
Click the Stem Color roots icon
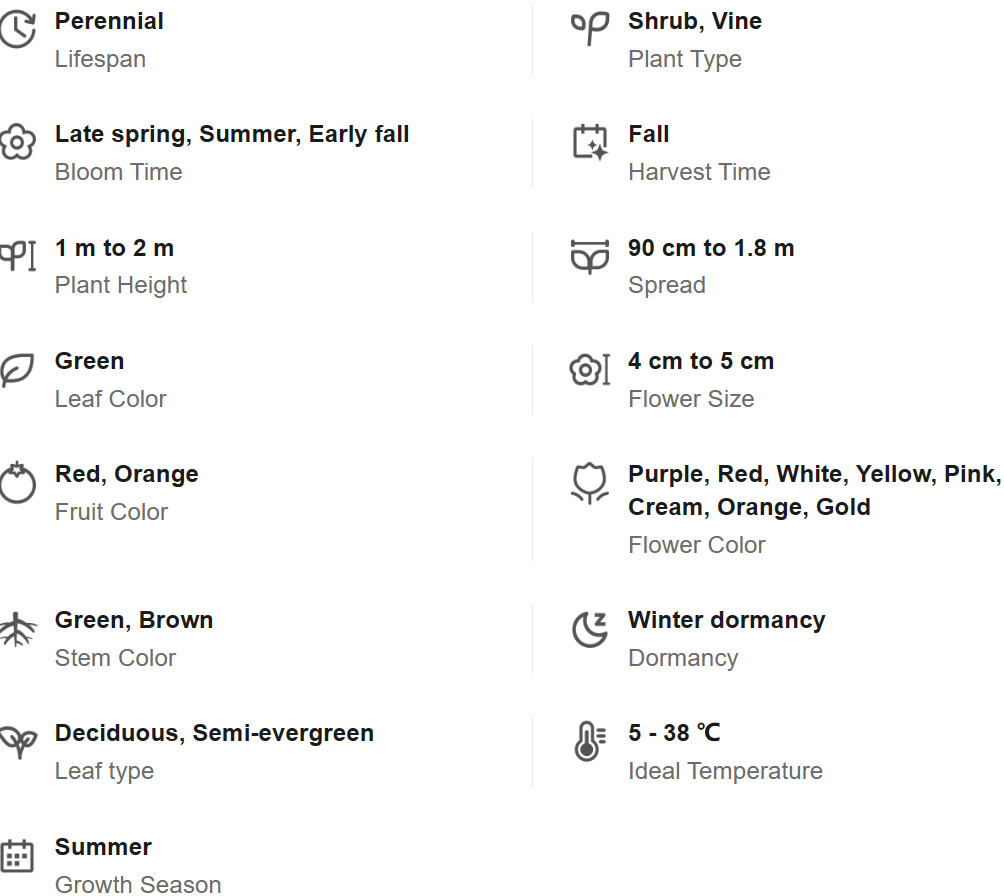[18, 629]
